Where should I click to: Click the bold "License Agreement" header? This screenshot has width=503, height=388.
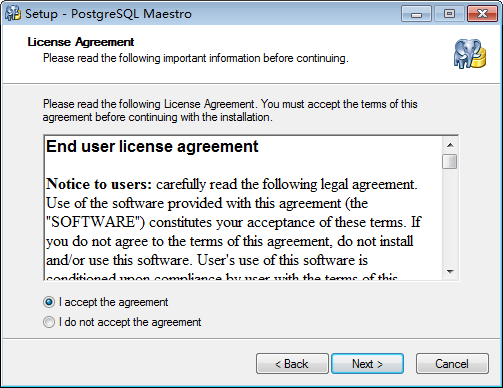[x=81, y=42]
